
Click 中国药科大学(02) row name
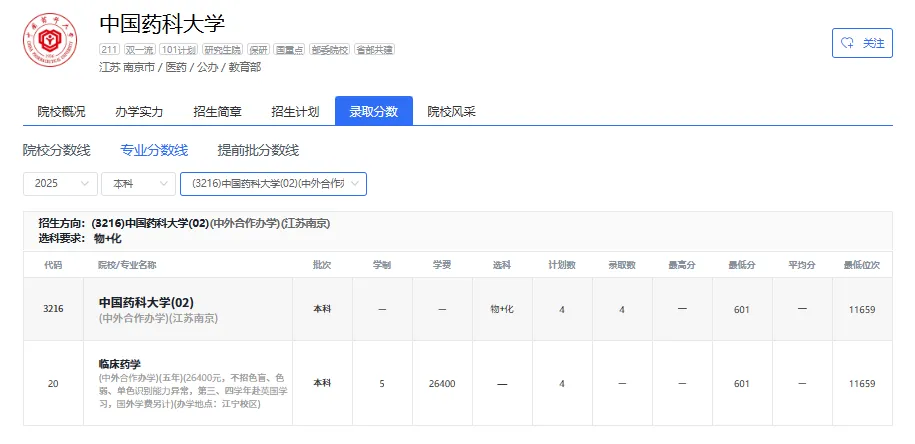(146, 302)
